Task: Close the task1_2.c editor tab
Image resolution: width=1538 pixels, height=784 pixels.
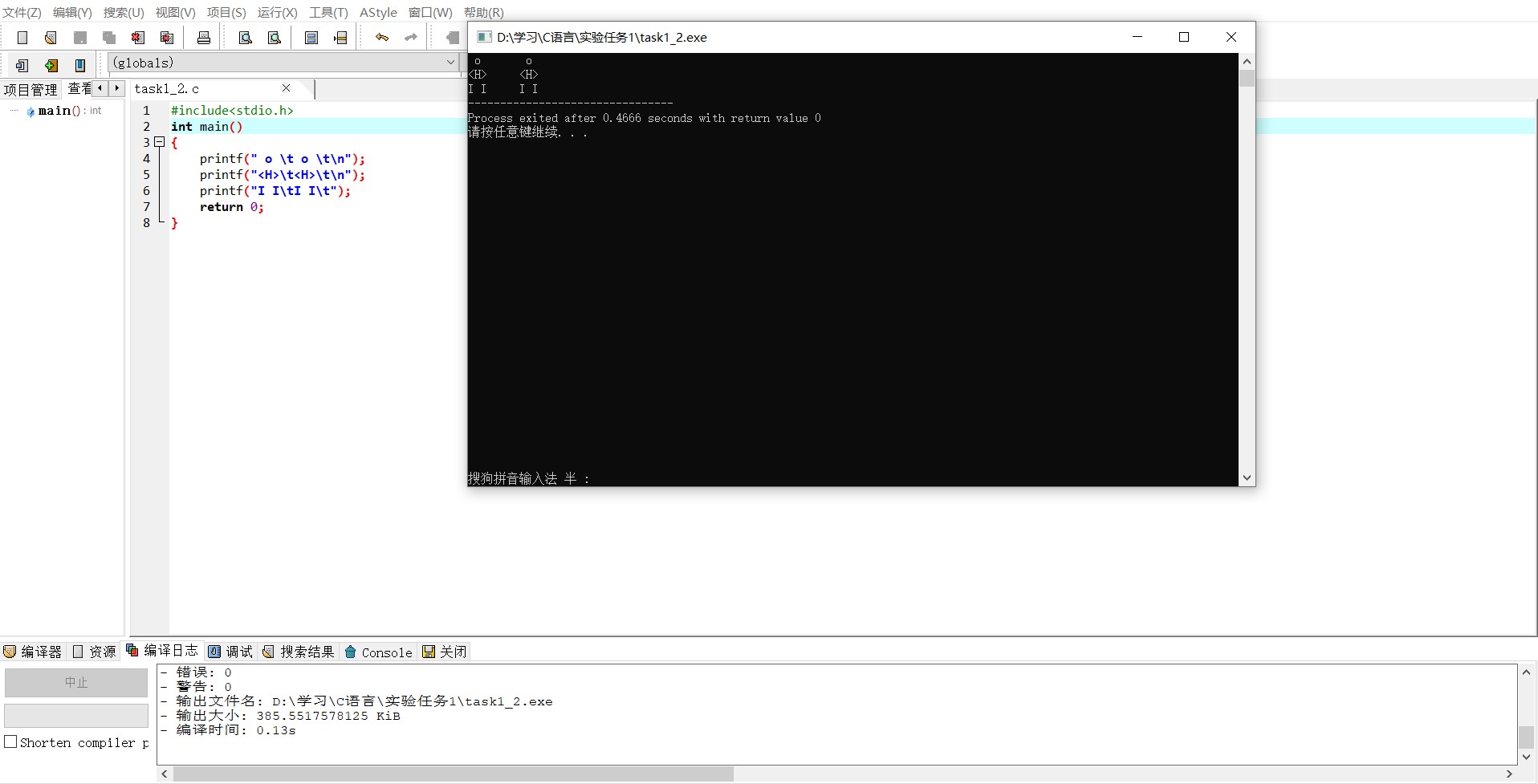Action: pos(286,88)
